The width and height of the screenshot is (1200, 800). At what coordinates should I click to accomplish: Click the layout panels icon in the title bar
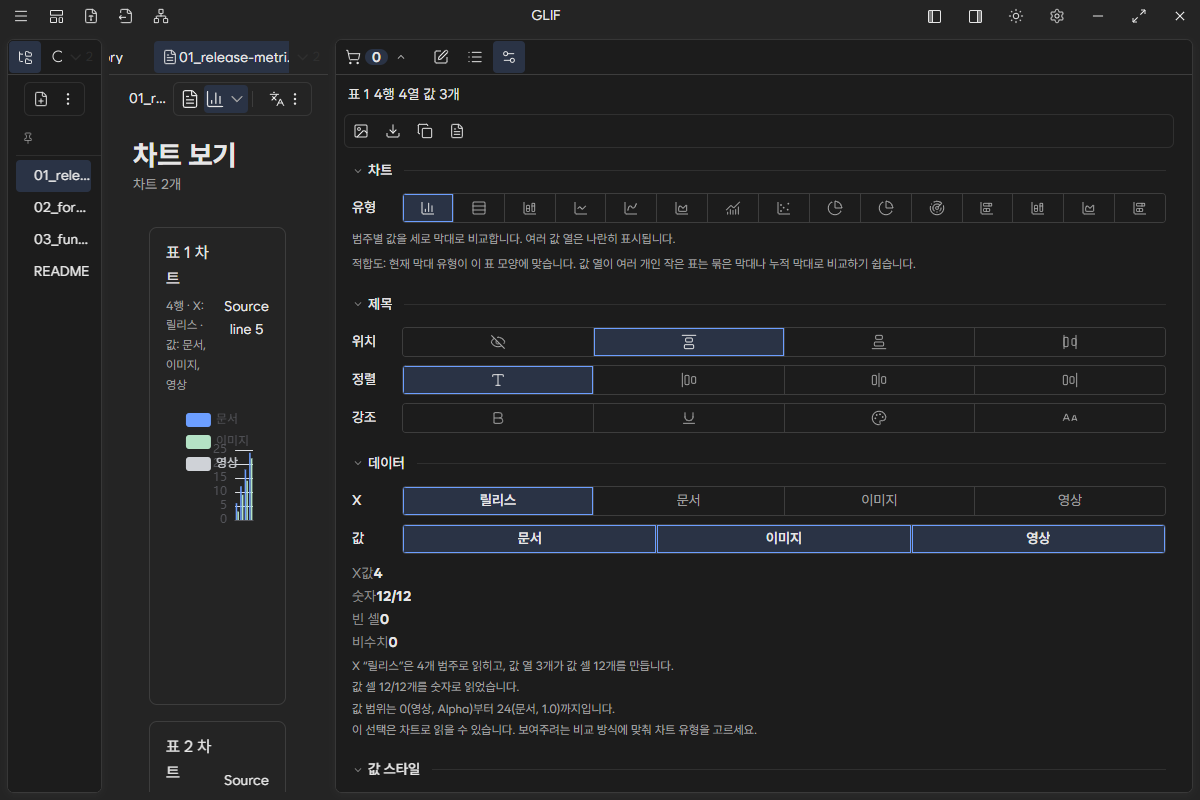point(56,16)
